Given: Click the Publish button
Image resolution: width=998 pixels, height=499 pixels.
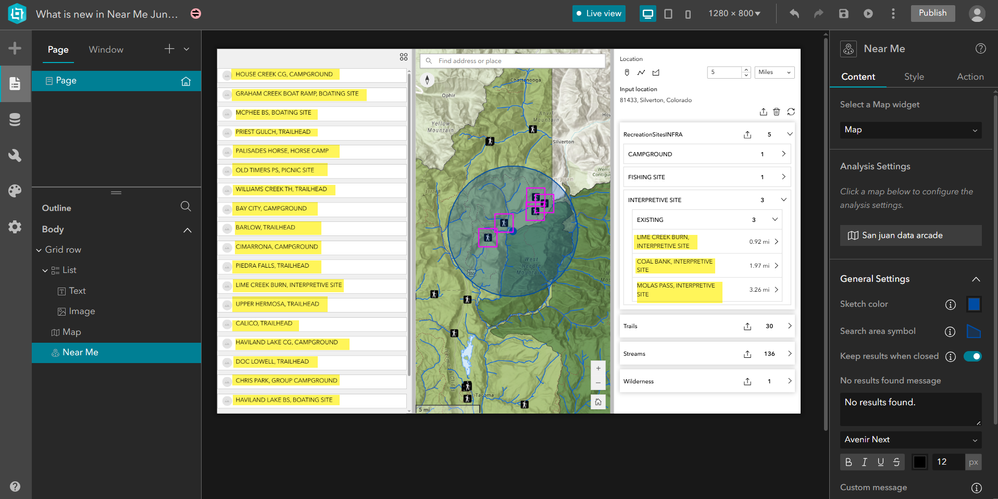Looking at the screenshot, I should coord(932,13).
